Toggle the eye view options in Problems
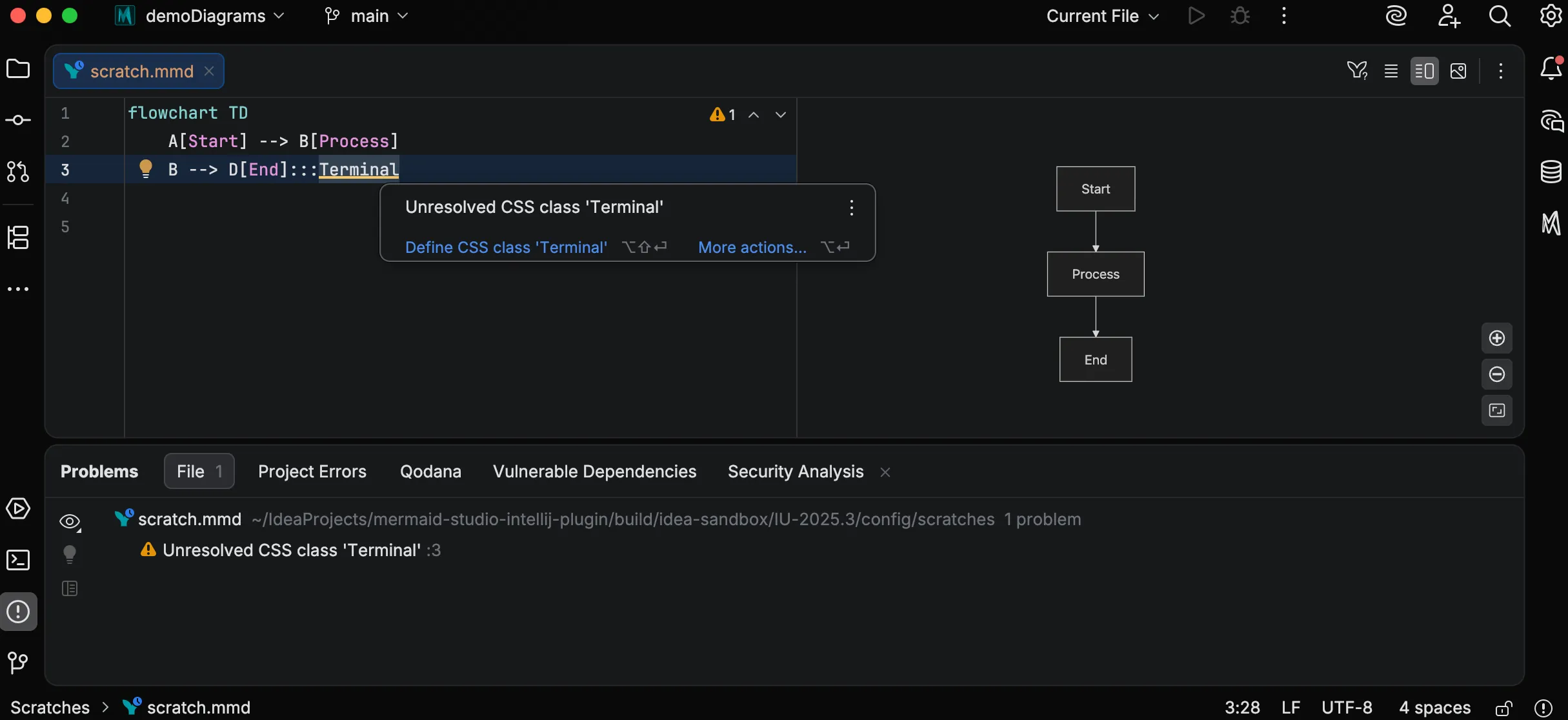This screenshot has width=1568, height=720. [x=70, y=521]
